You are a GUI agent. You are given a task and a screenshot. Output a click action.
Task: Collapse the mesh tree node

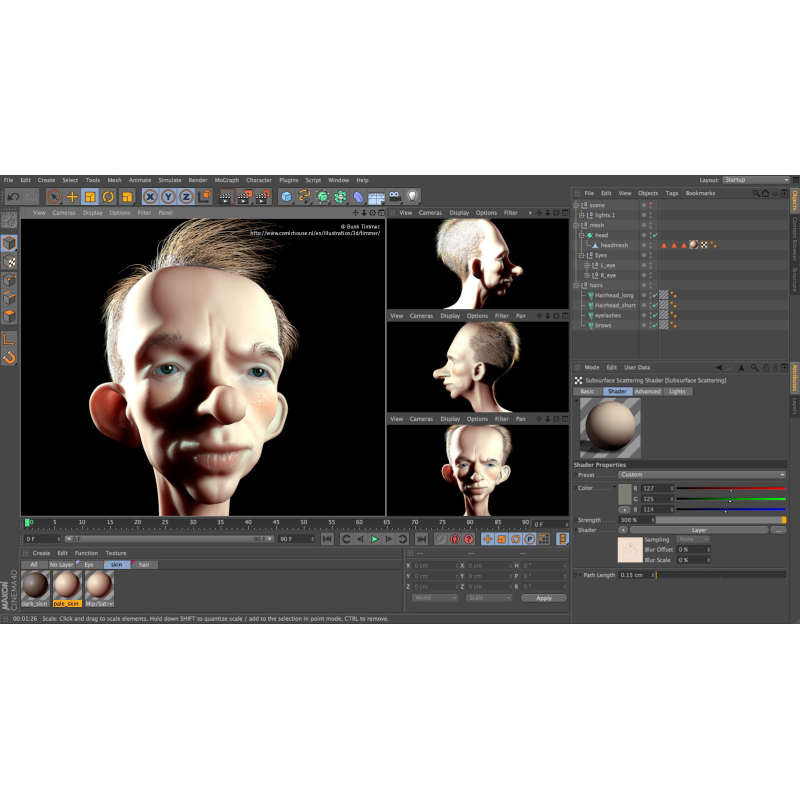pos(578,225)
